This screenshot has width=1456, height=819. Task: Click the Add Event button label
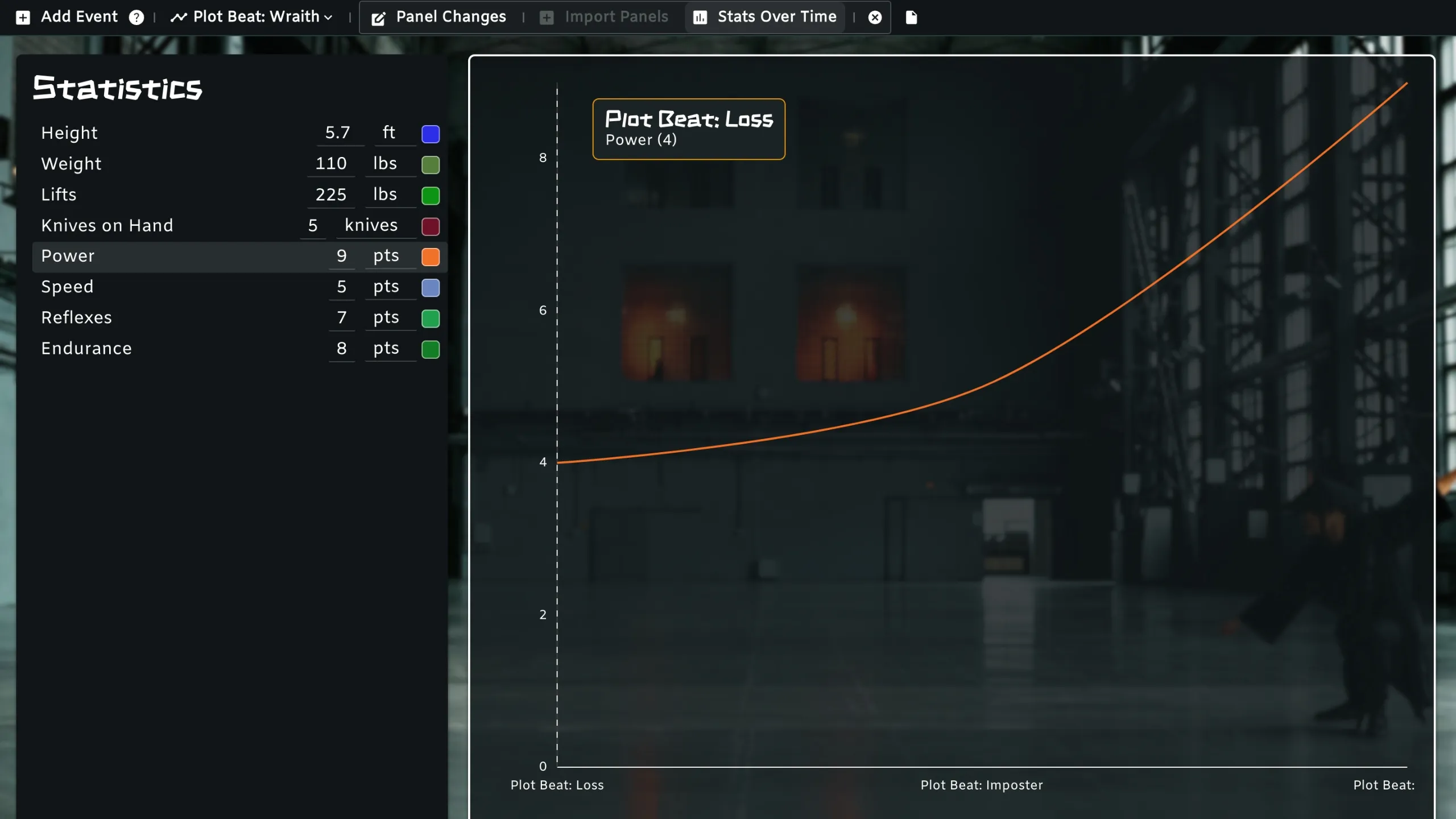pyautogui.click(x=79, y=17)
